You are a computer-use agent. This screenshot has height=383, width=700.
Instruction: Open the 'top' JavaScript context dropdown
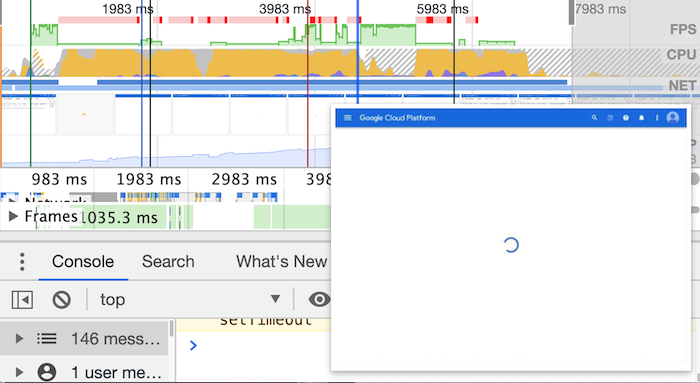(x=189, y=299)
